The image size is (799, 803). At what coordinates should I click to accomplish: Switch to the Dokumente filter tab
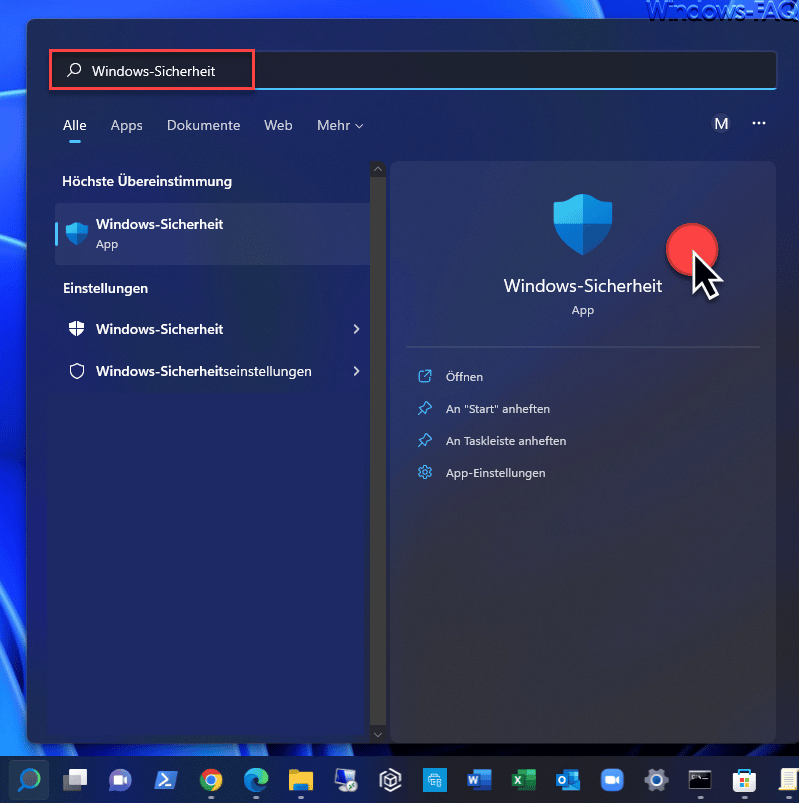click(x=203, y=125)
